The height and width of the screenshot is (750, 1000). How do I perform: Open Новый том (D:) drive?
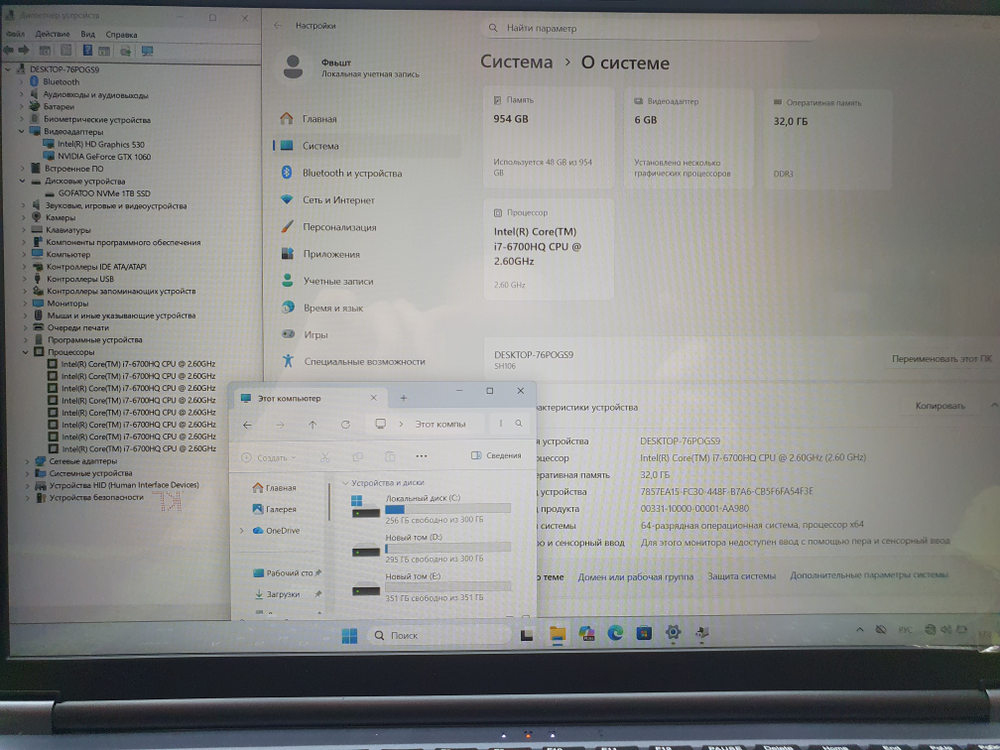tap(431, 547)
